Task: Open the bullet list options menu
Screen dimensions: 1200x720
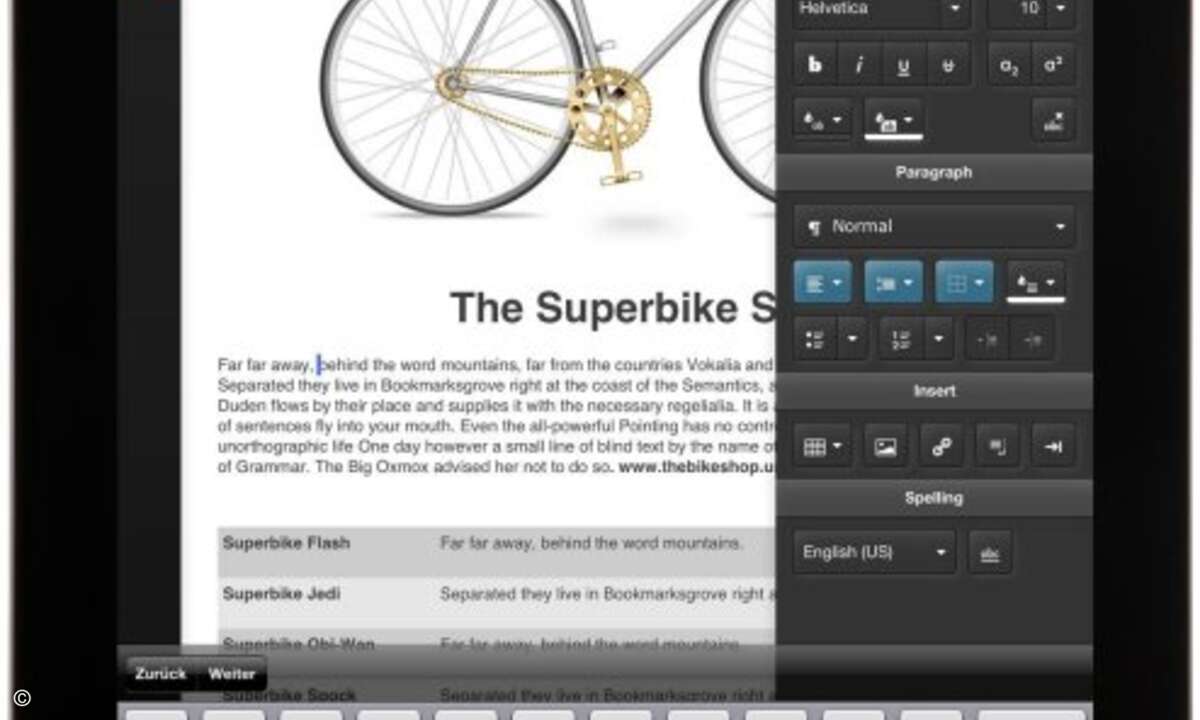Action: point(852,339)
